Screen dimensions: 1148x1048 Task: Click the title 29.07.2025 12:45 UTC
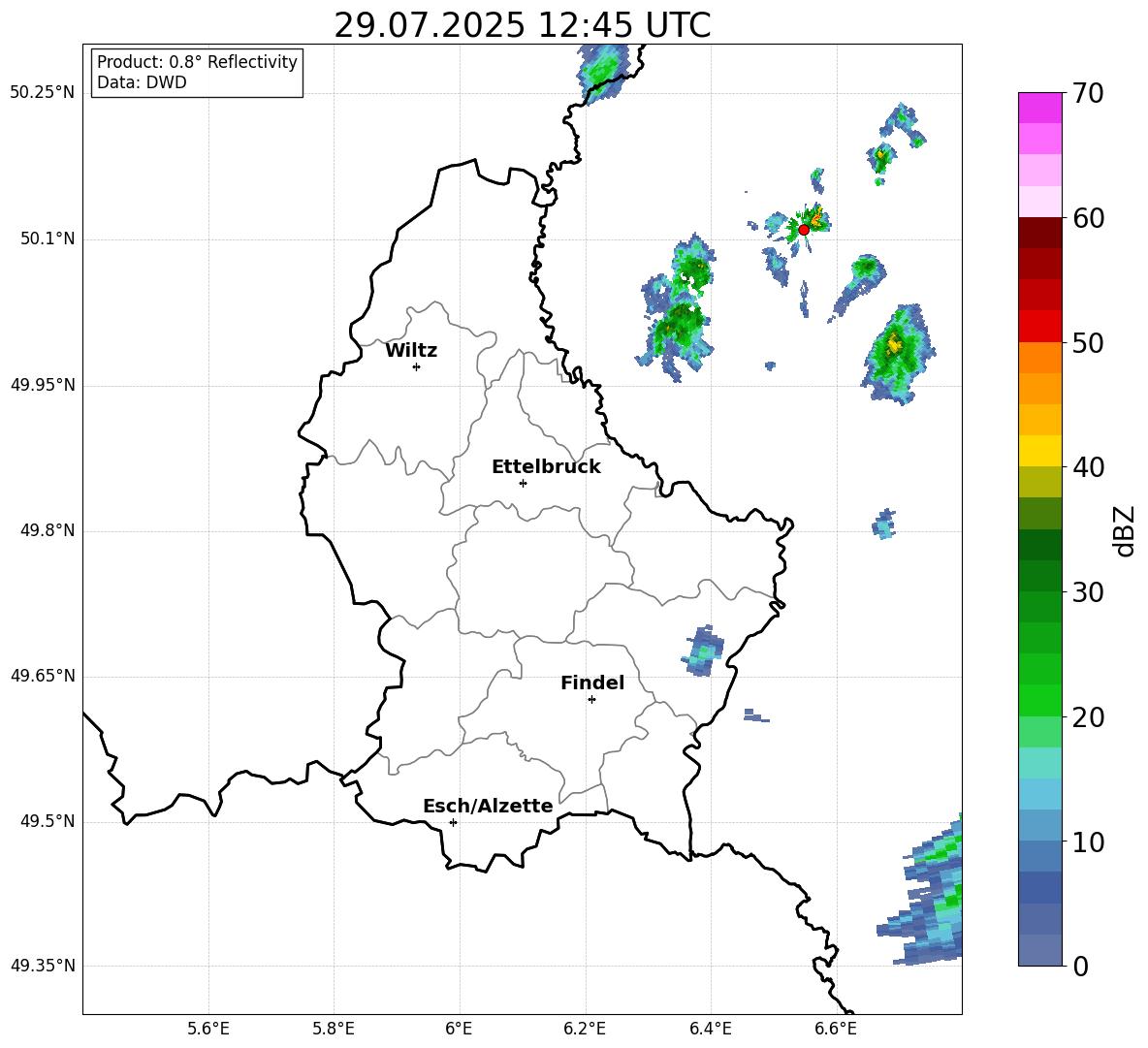tap(522, 25)
